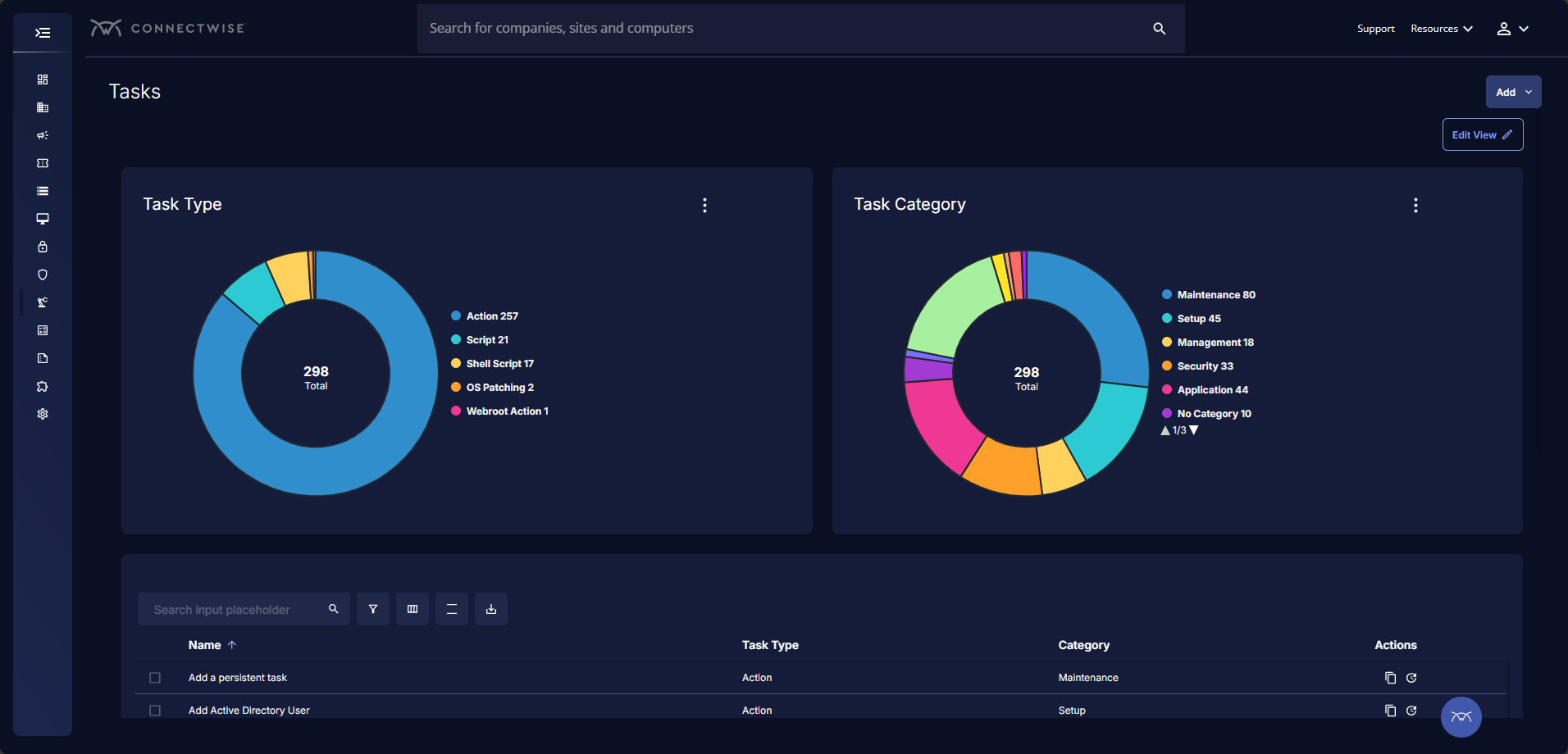The width and height of the screenshot is (1568, 754).
Task: Select the Add Active Directory User checkbox
Action: point(155,711)
